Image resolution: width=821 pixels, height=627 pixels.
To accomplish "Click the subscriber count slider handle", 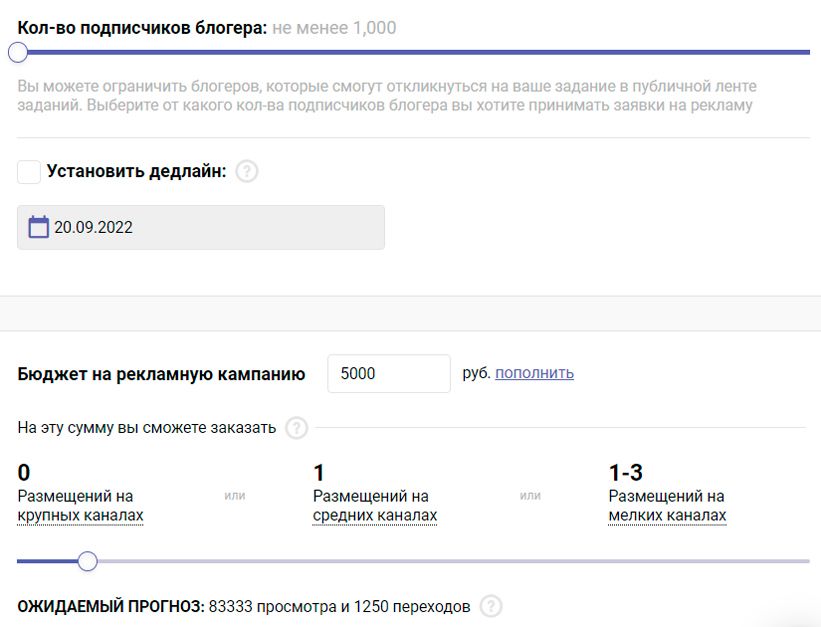I will (x=18, y=52).
